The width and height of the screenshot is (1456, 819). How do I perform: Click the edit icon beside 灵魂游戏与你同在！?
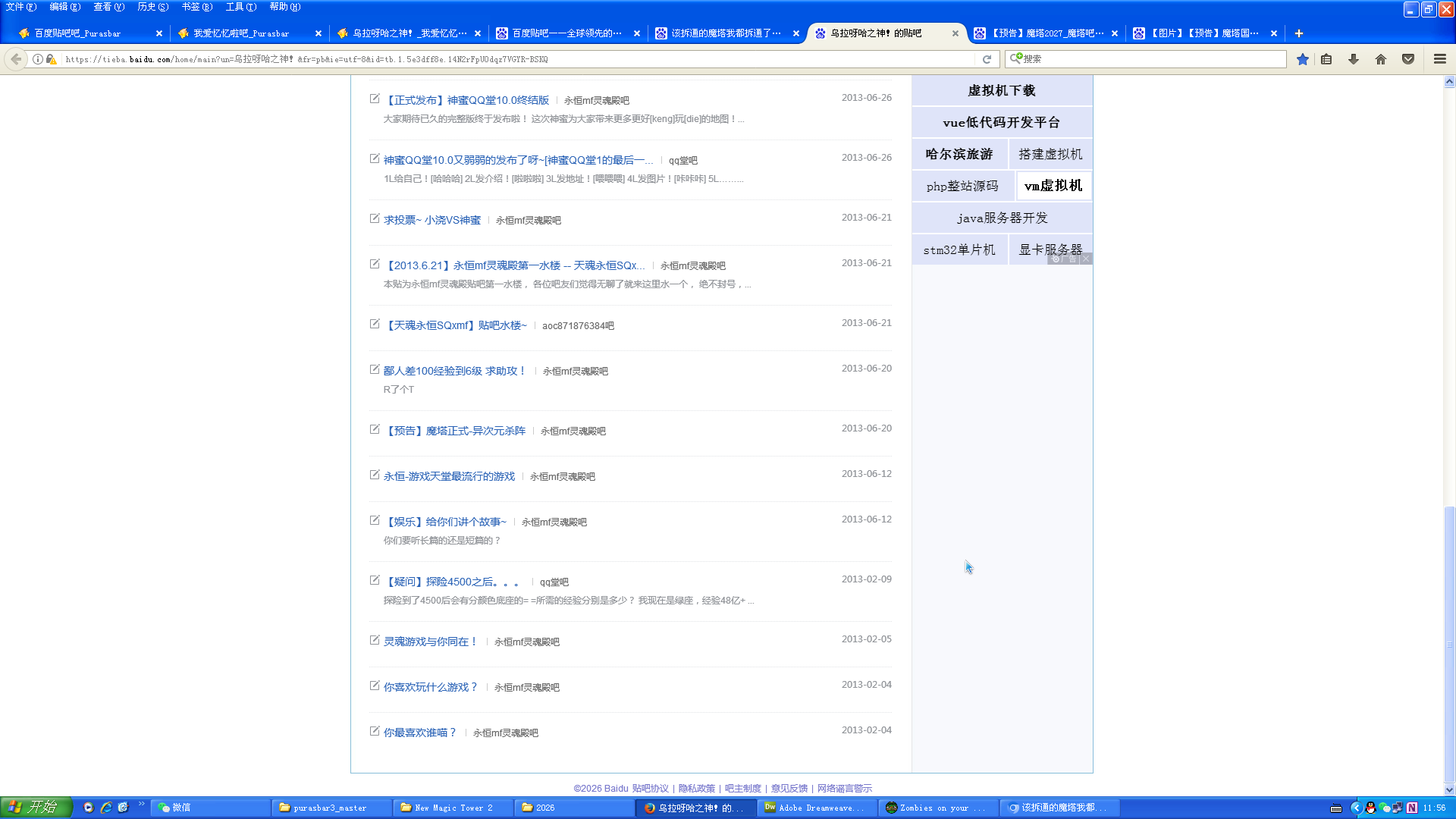(375, 640)
